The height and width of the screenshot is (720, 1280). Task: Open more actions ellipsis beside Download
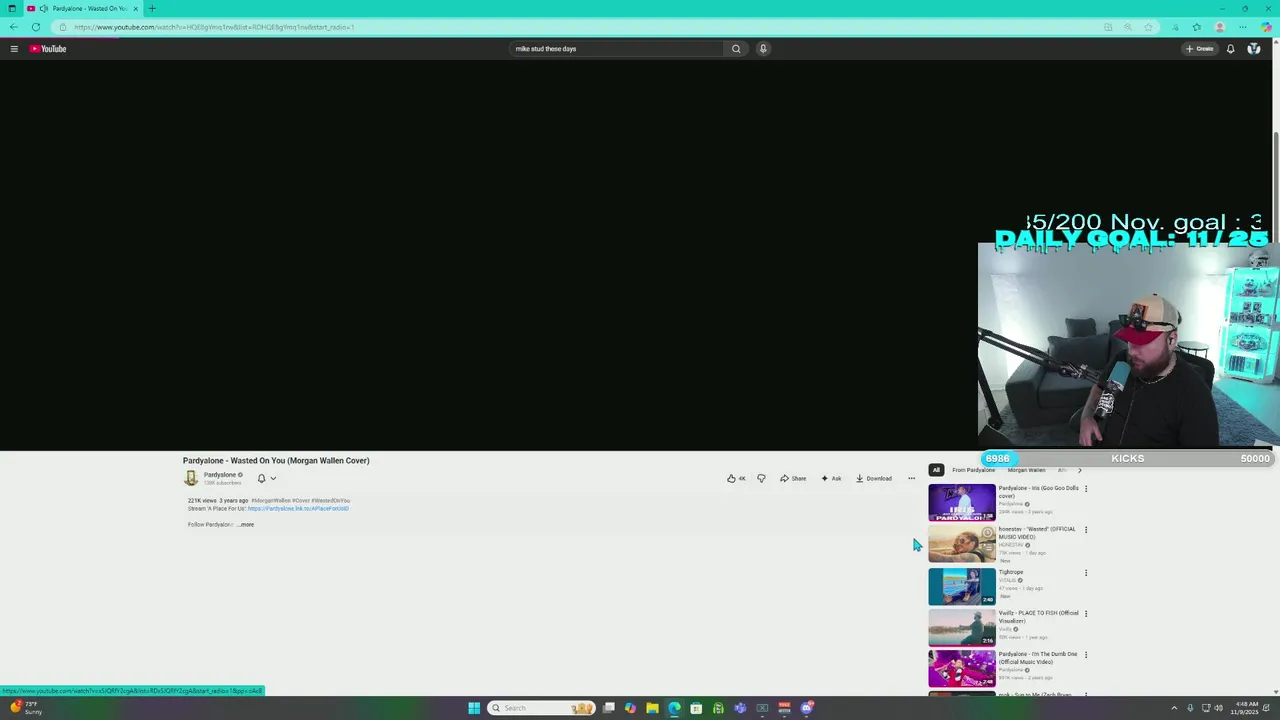[911, 478]
